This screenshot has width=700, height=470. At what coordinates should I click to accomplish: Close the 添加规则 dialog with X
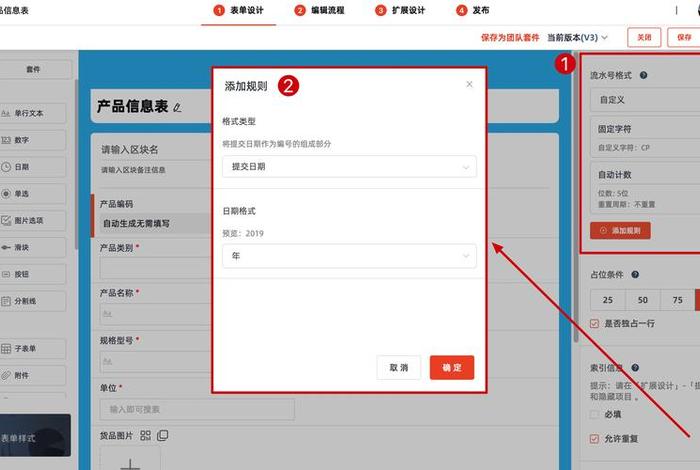pyautogui.click(x=469, y=84)
